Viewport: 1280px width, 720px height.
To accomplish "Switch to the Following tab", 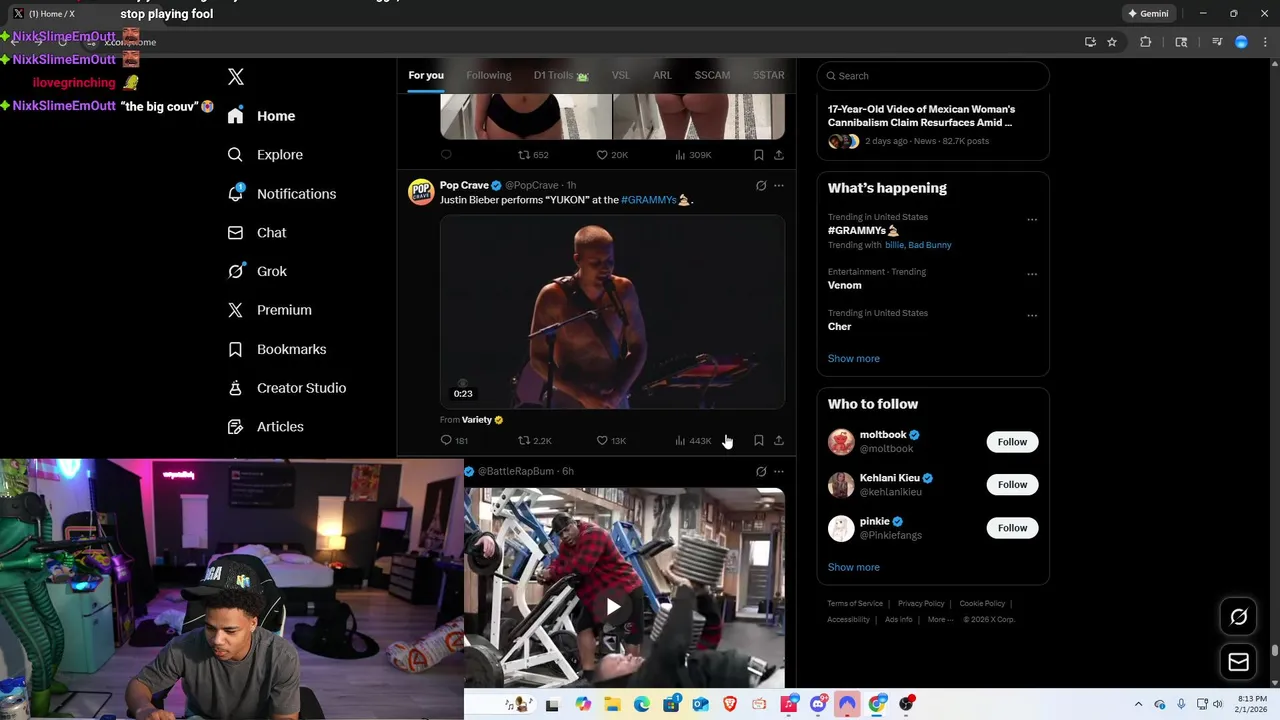I will (488, 75).
